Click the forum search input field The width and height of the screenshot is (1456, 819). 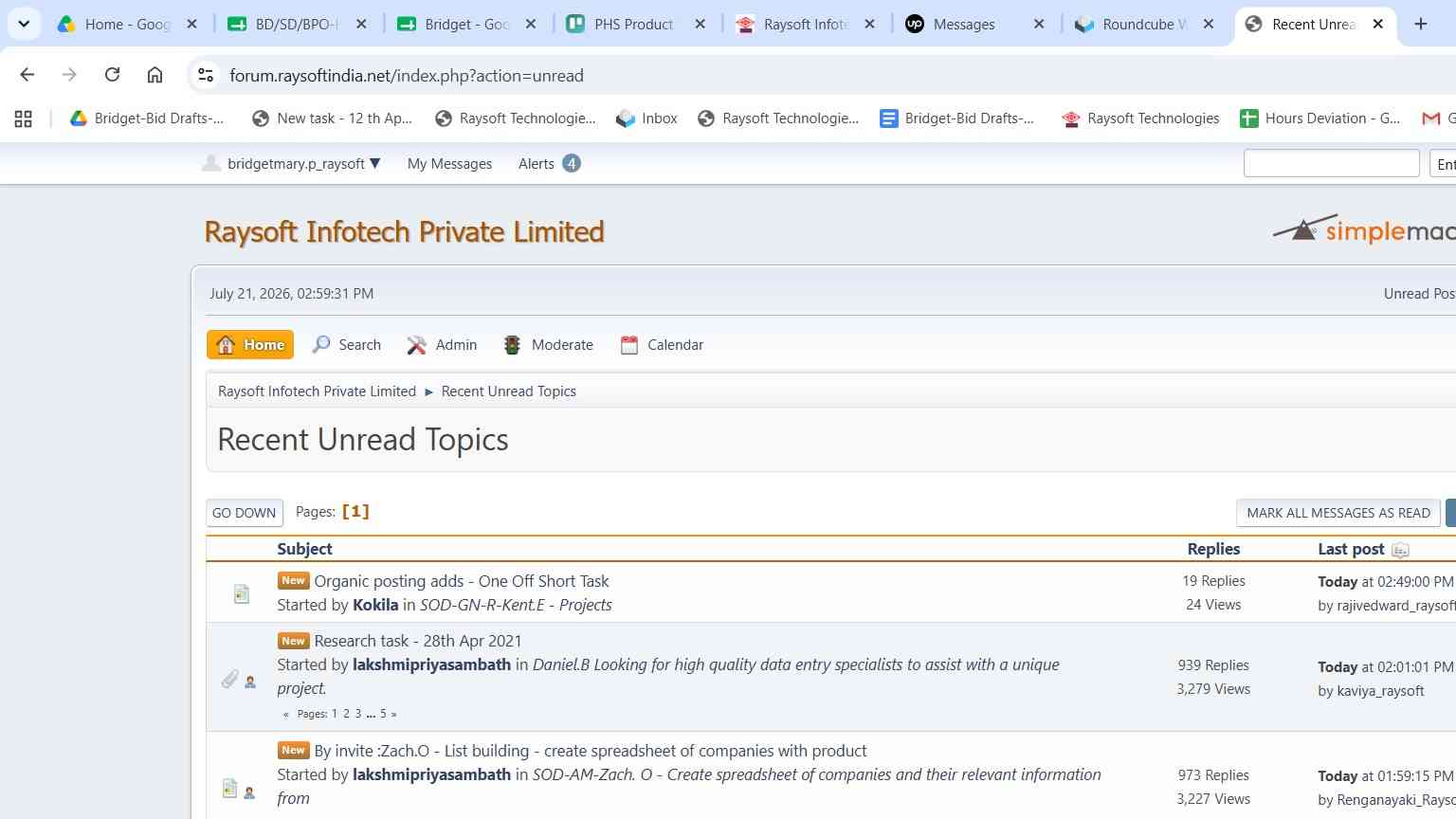1331,164
